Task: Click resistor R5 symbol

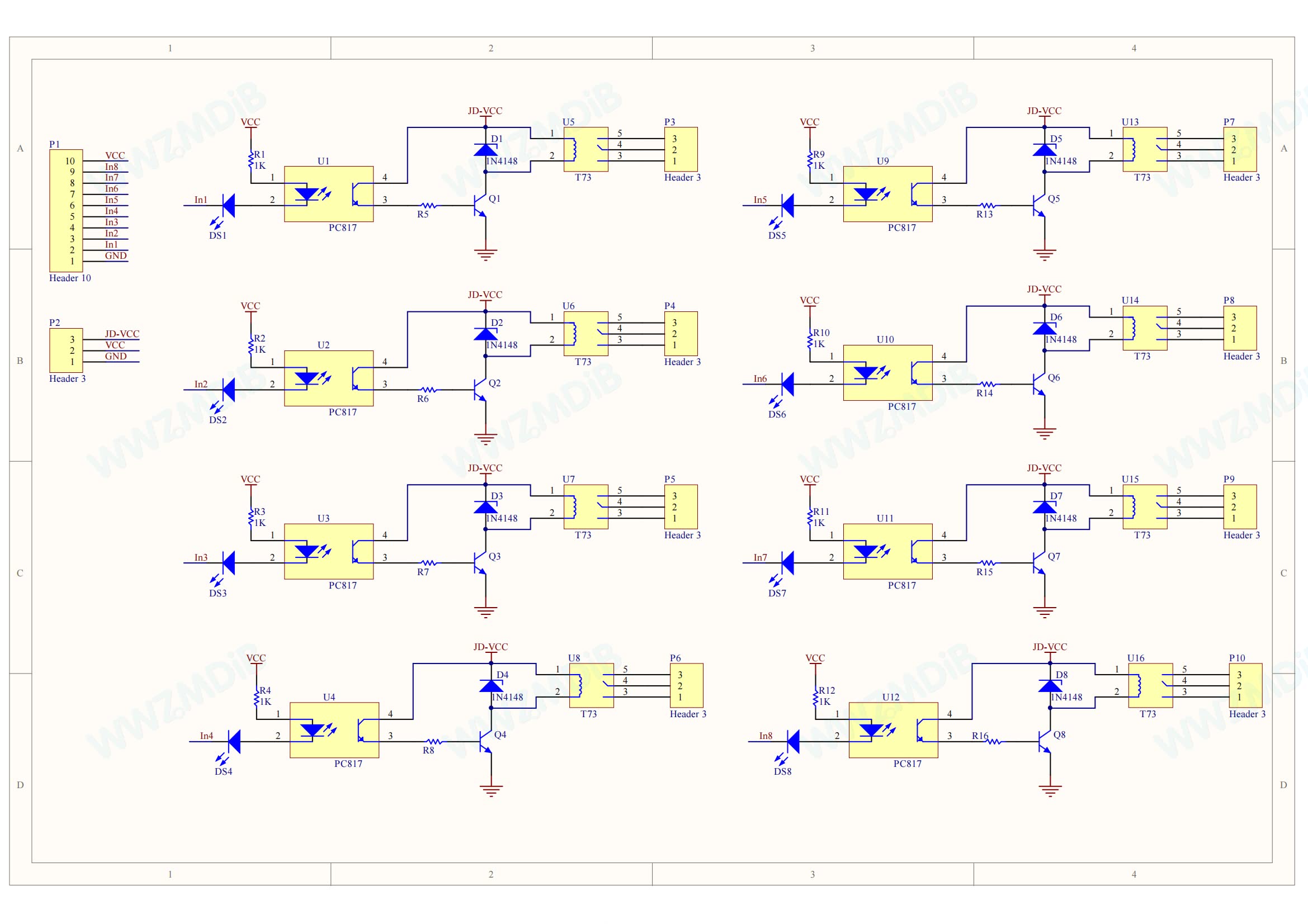Action: 428,206
